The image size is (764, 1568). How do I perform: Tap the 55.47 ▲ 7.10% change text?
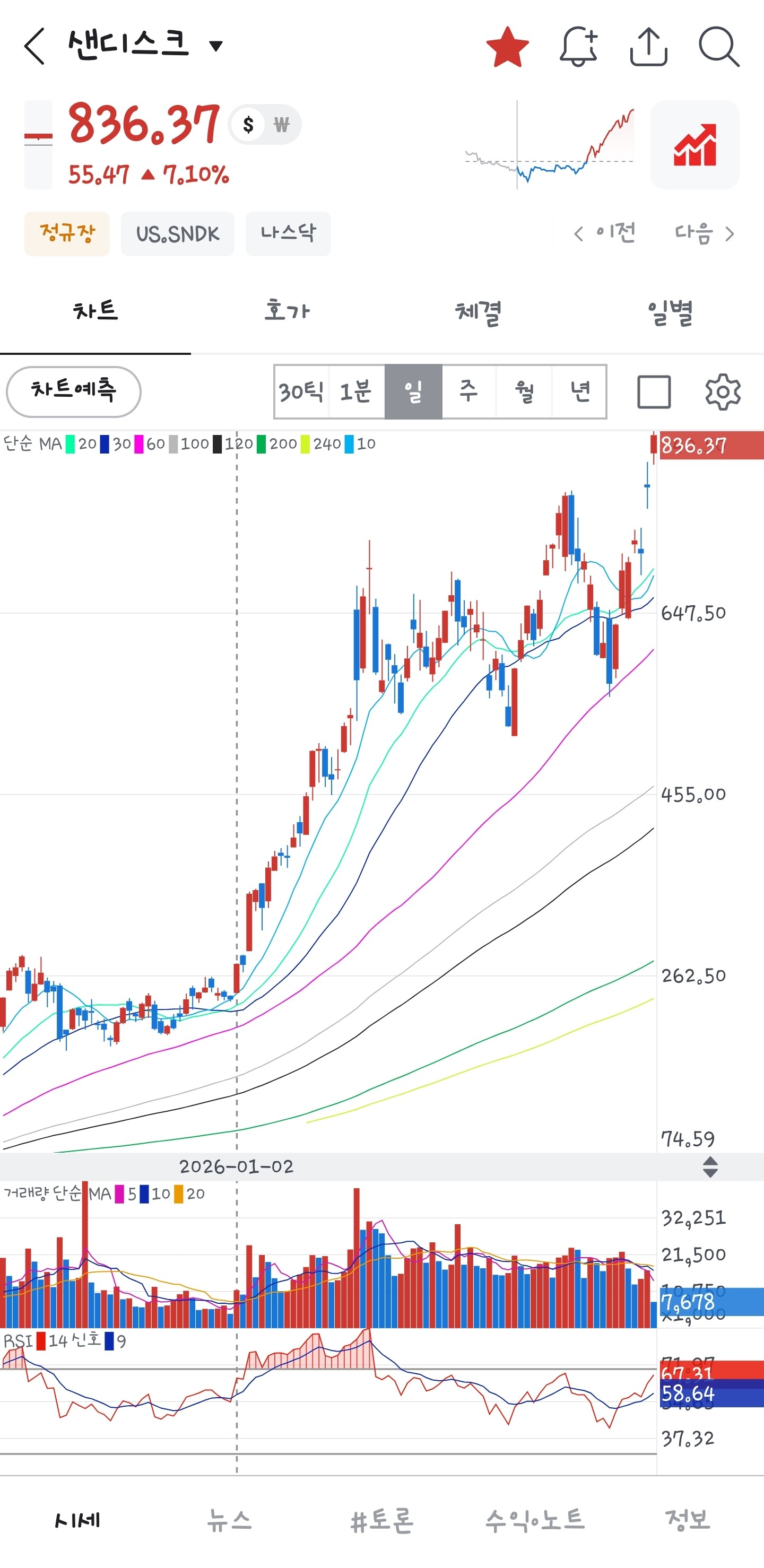tap(149, 175)
